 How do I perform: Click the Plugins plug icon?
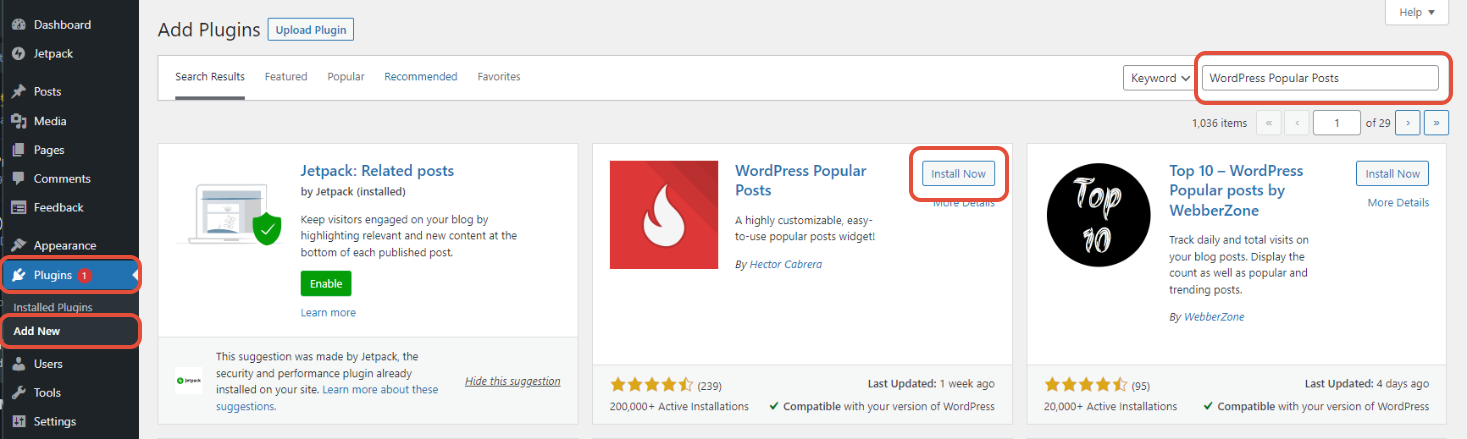(18, 275)
